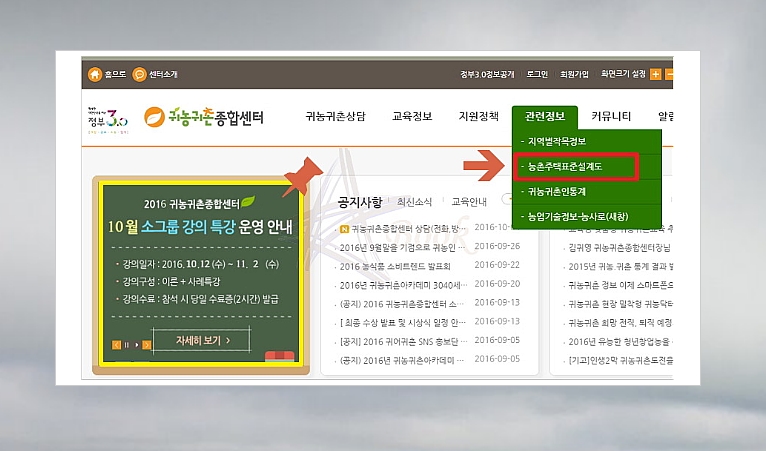Open notice (공지) 2016 귀농귀촌종합센터 소…
This screenshot has height=451, width=766.
pos(403,304)
